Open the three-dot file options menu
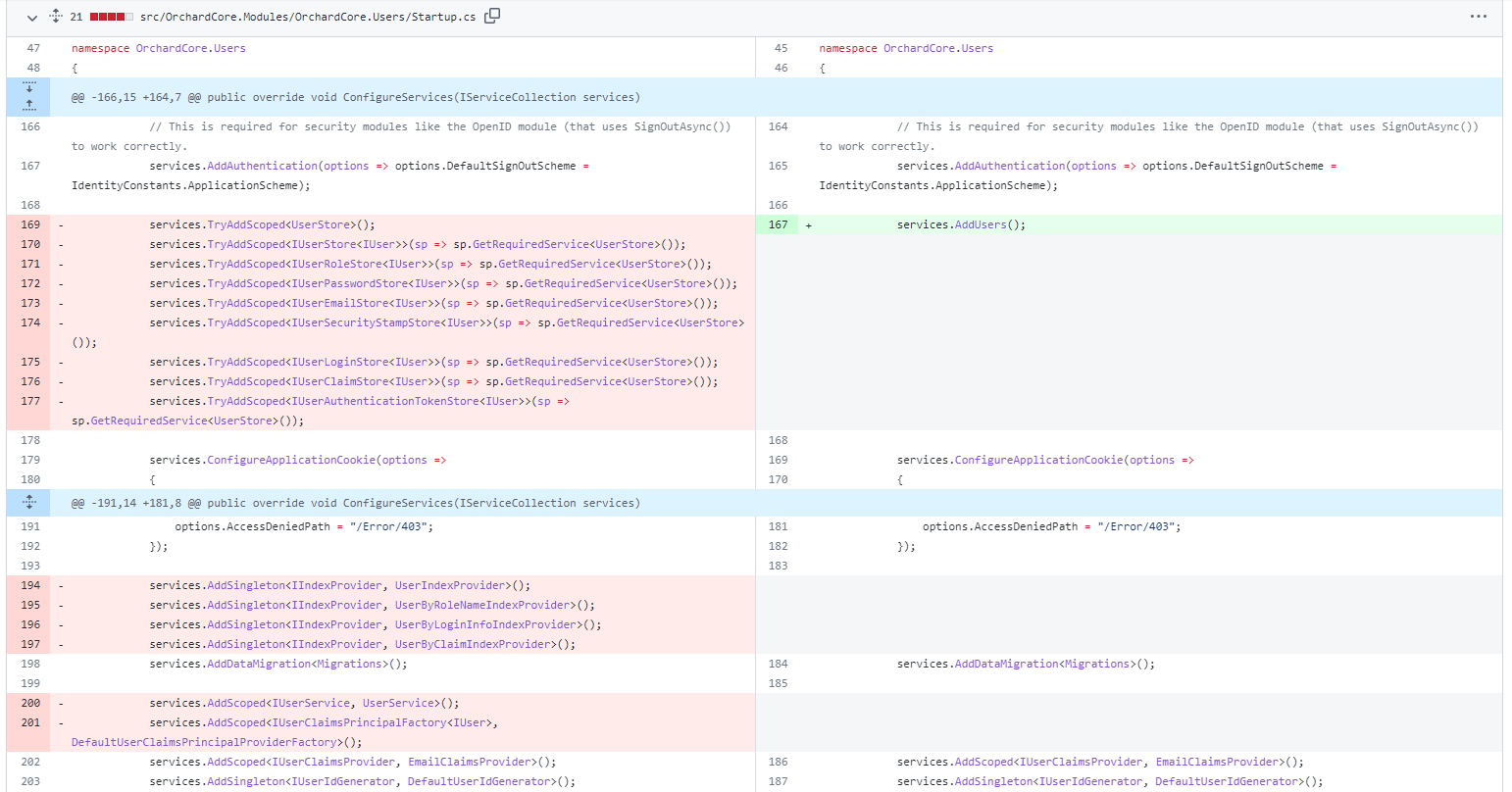The height and width of the screenshot is (792, 1512). [1479, 17]
